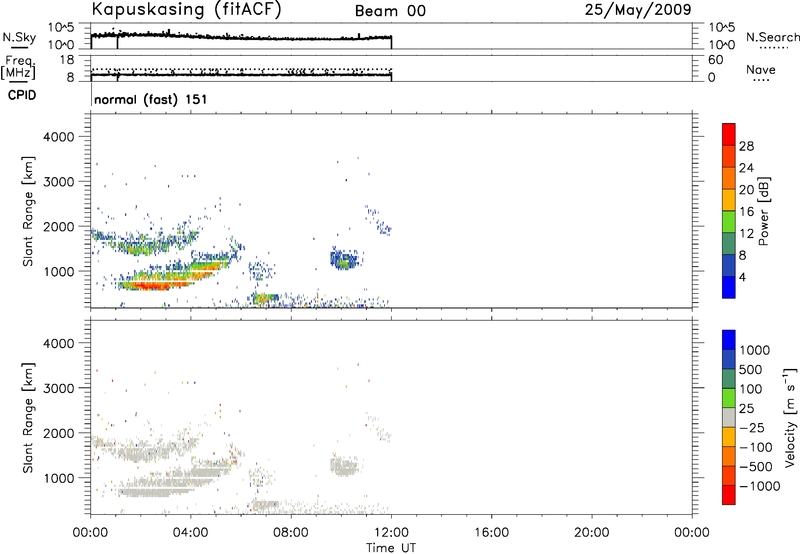Click the 28 label on power colorbar
800x554 pixels.
746,146
